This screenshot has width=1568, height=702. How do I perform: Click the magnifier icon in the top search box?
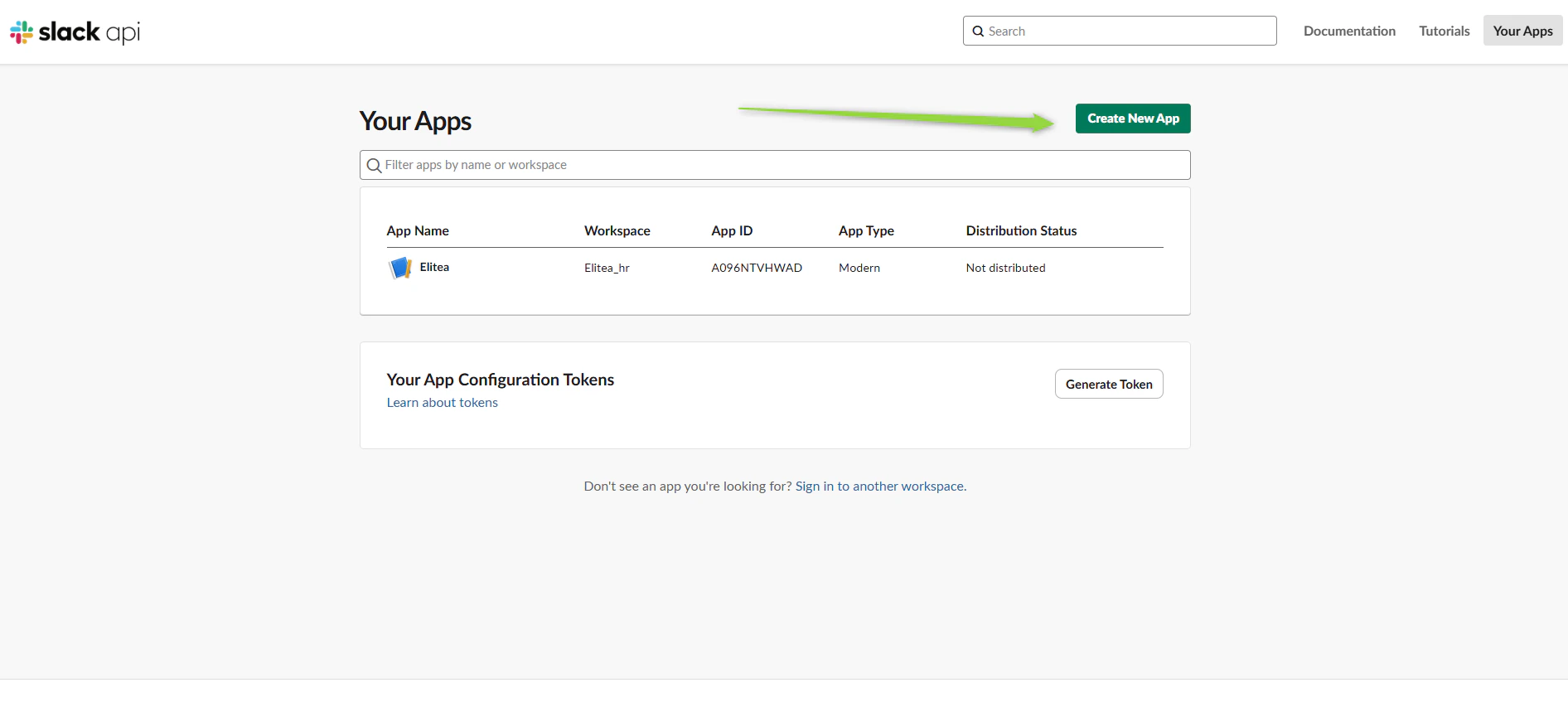(x=978, y=31)
